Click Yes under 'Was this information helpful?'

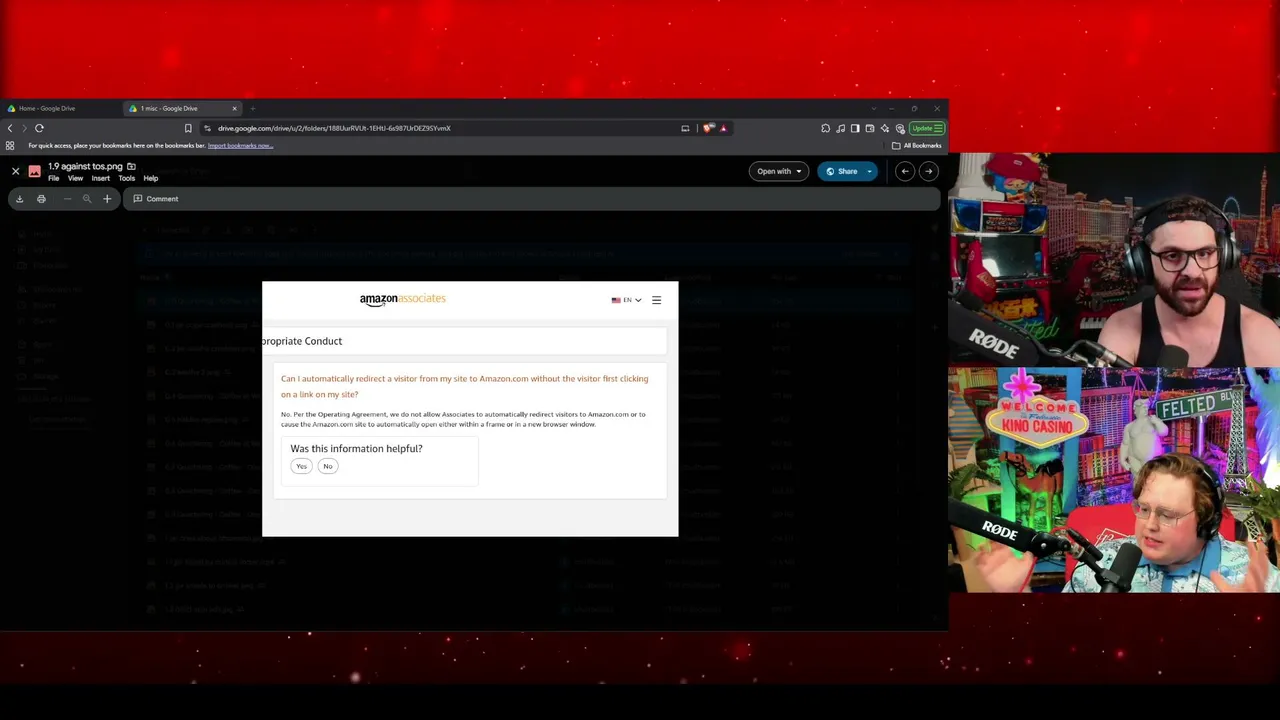tap(301, 466)
